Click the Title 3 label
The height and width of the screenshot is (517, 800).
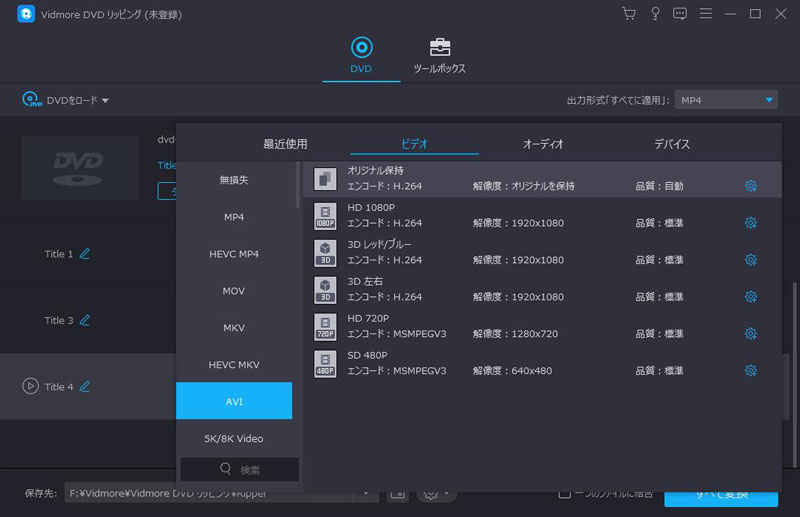point(59,321)
